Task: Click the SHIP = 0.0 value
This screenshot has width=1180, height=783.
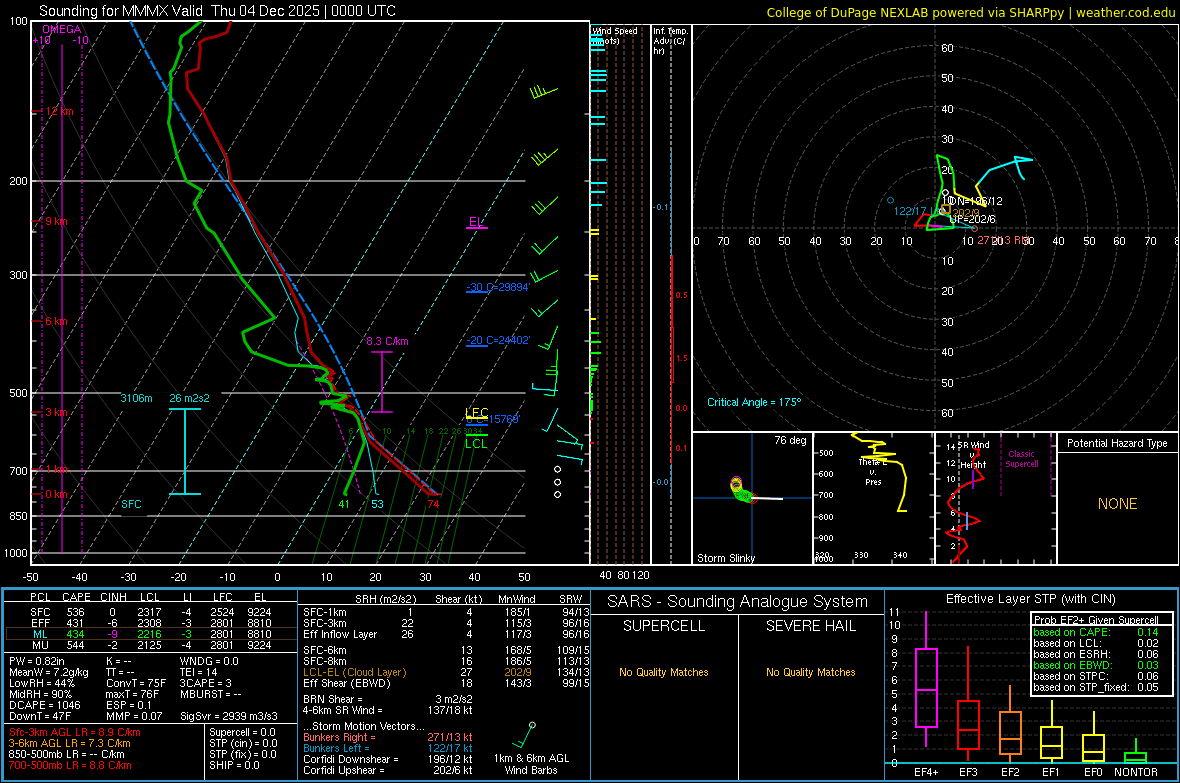Action: click(234, 765)
